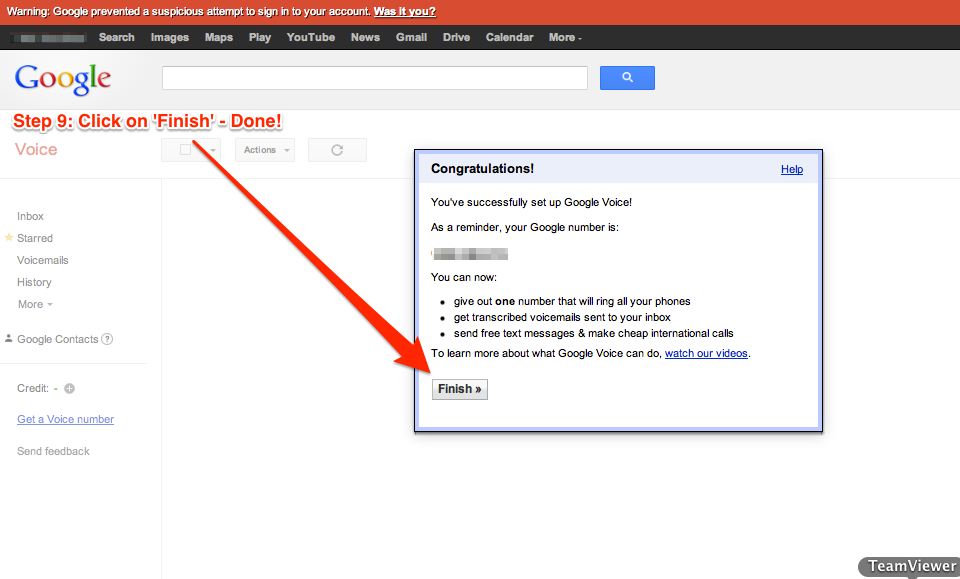Expand the More menu in the top bar
This screenshot has height=579, width=960.
[x=565, y=37]
